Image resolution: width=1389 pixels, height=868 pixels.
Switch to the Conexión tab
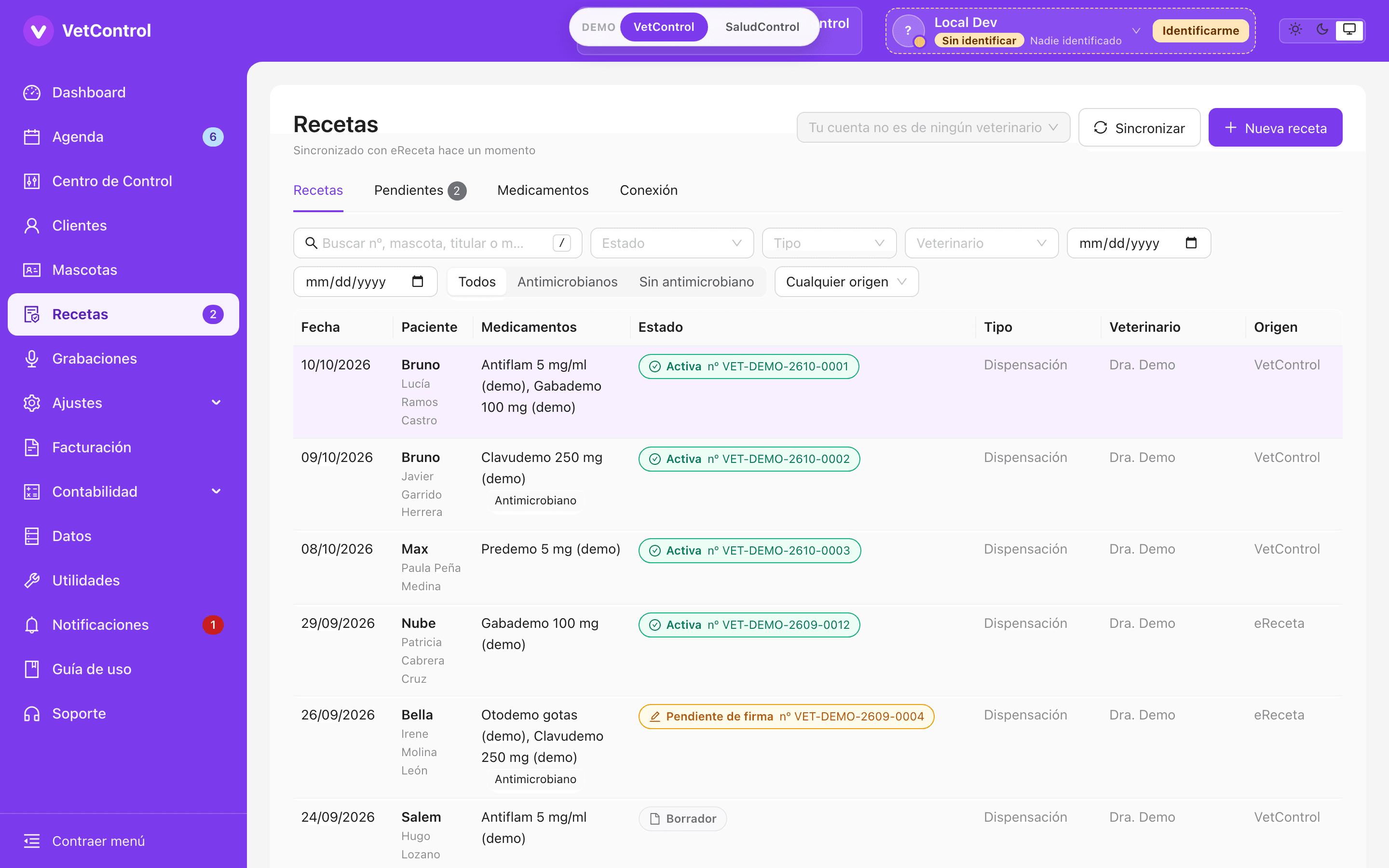coord(649,190)
